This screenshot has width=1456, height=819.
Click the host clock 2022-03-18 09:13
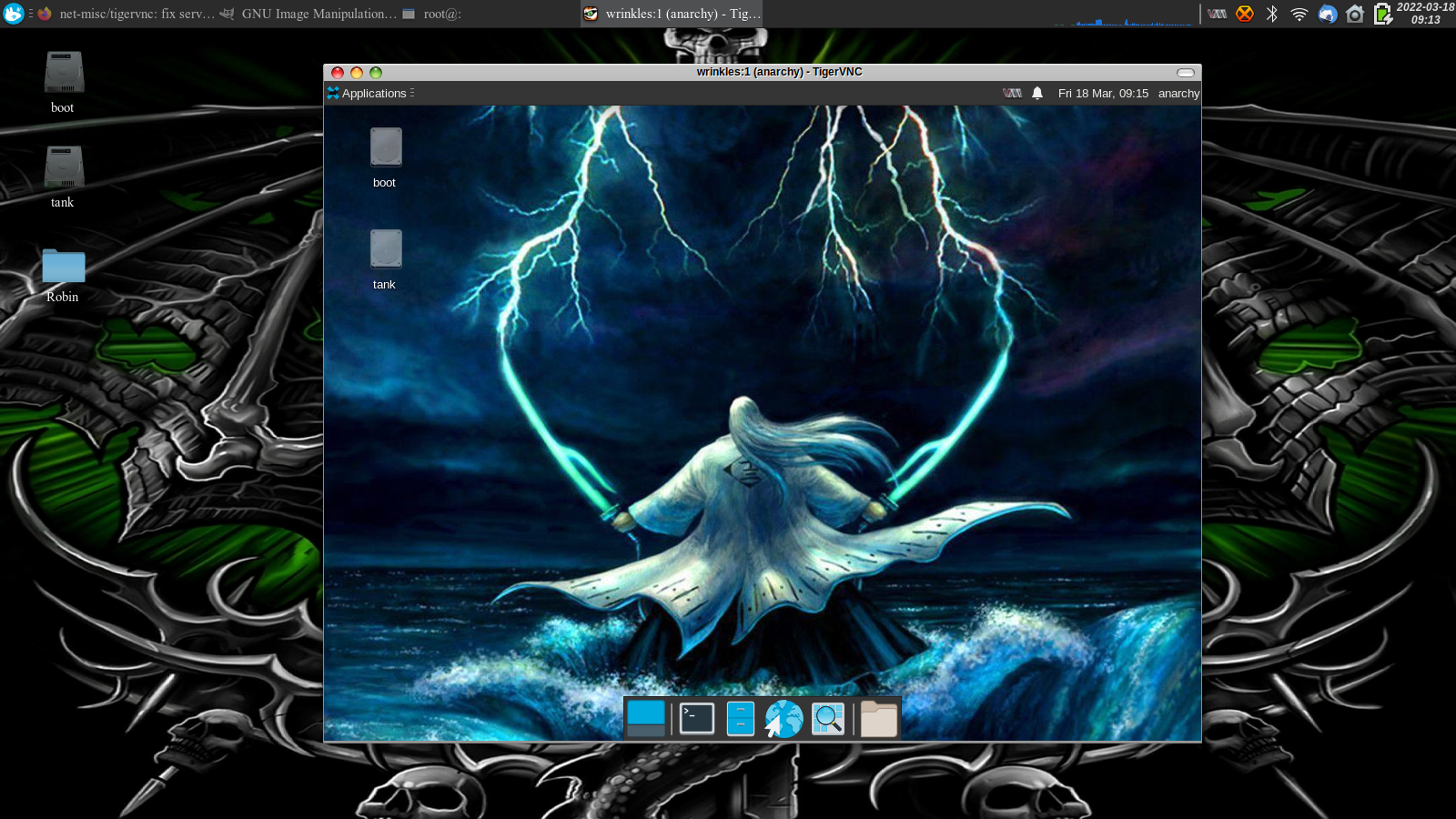coord(1425,14)
